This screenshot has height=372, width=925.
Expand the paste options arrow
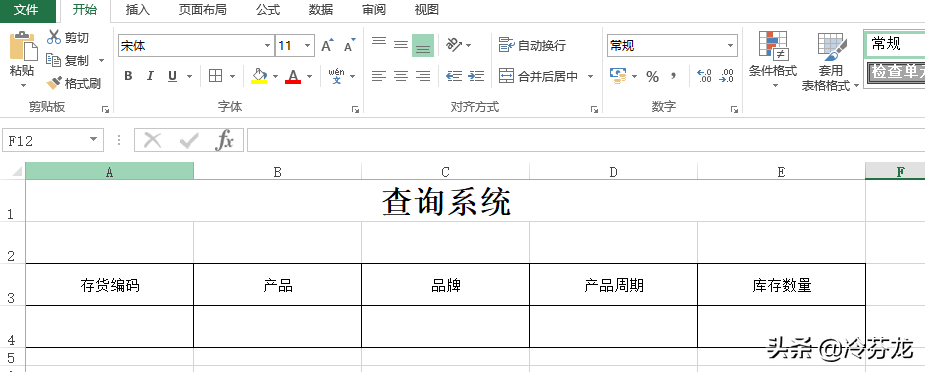[x=23, y=85]
